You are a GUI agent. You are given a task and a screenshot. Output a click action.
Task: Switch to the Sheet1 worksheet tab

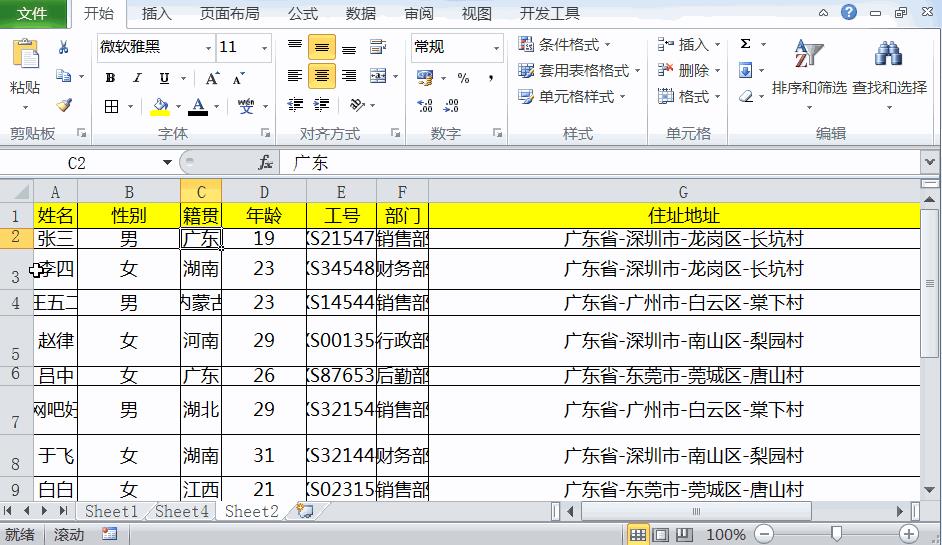click(x=110, y=511)
